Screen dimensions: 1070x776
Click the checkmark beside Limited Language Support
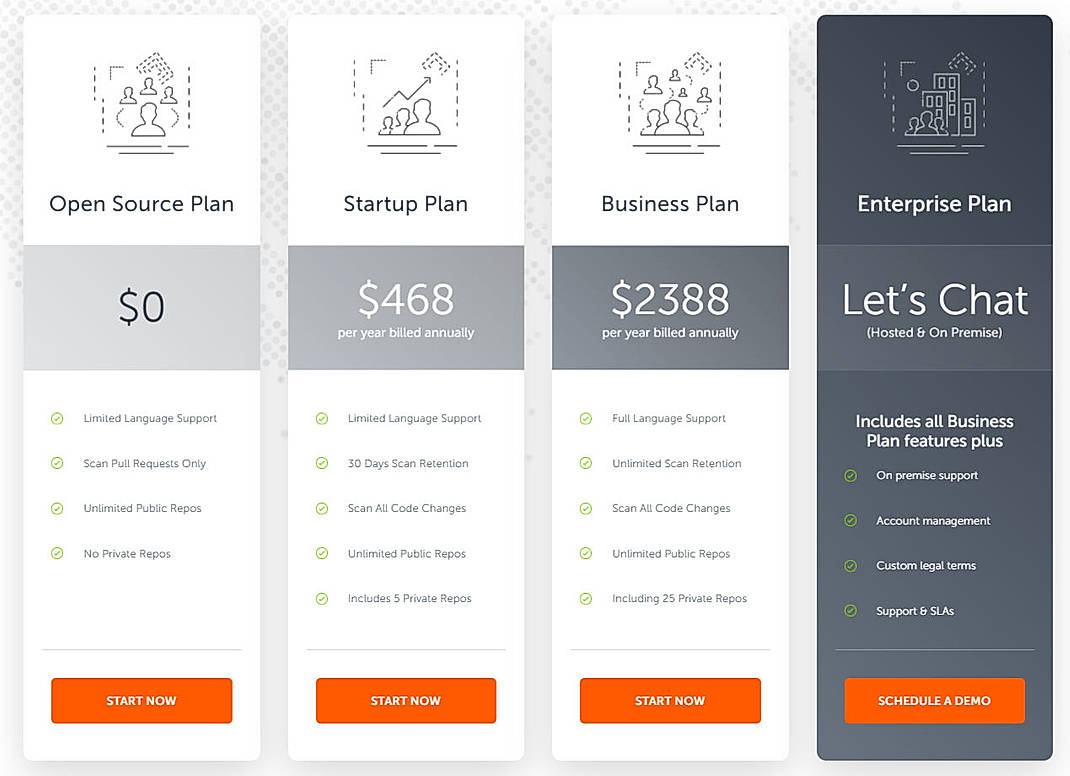(x=57, y=419)
